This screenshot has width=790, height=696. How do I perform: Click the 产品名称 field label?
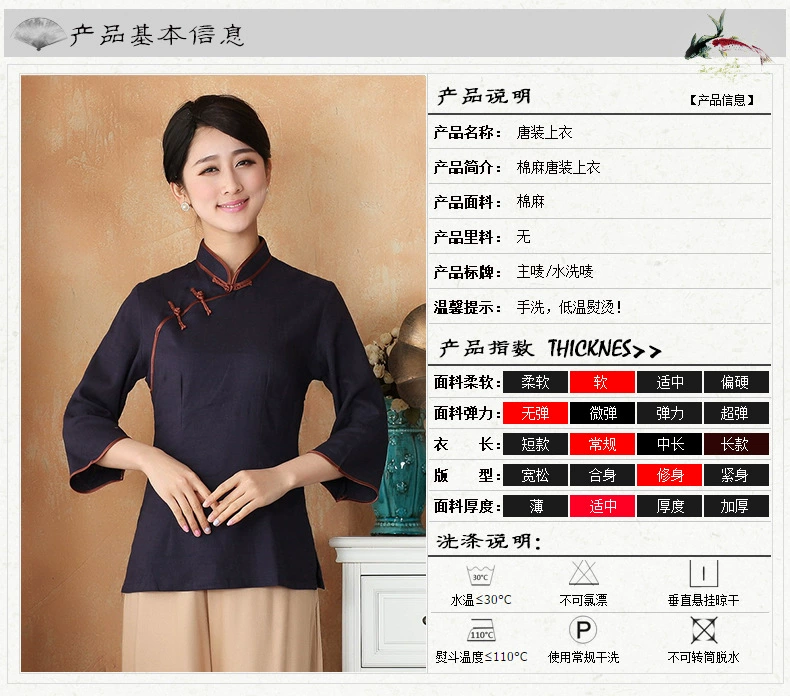click(467, 133)
